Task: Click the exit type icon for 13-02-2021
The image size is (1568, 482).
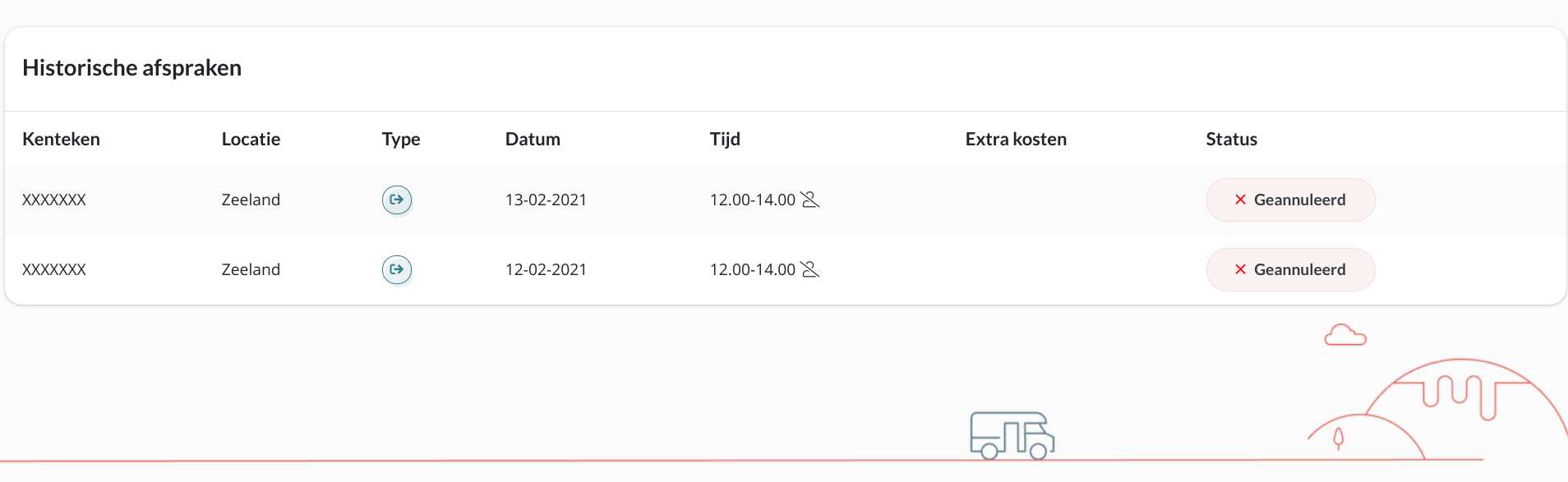Action: click(x=397, y=200)
